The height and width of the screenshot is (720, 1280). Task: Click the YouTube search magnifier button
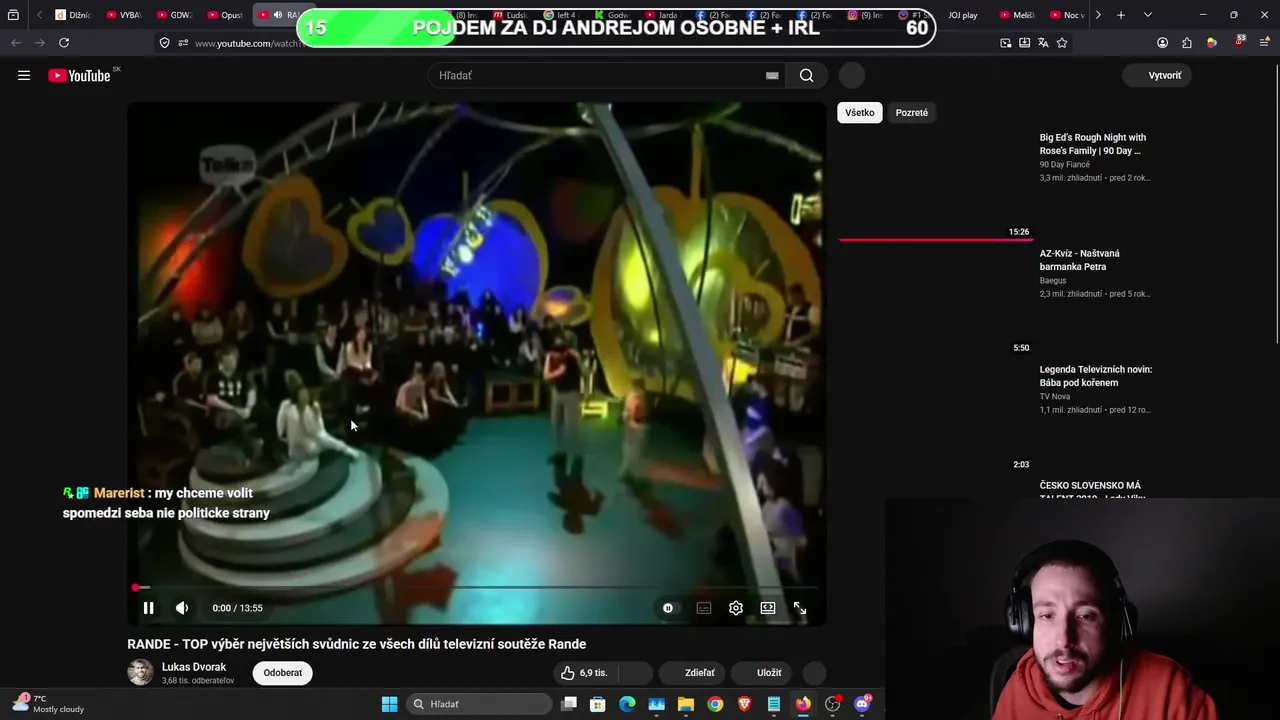806,75
